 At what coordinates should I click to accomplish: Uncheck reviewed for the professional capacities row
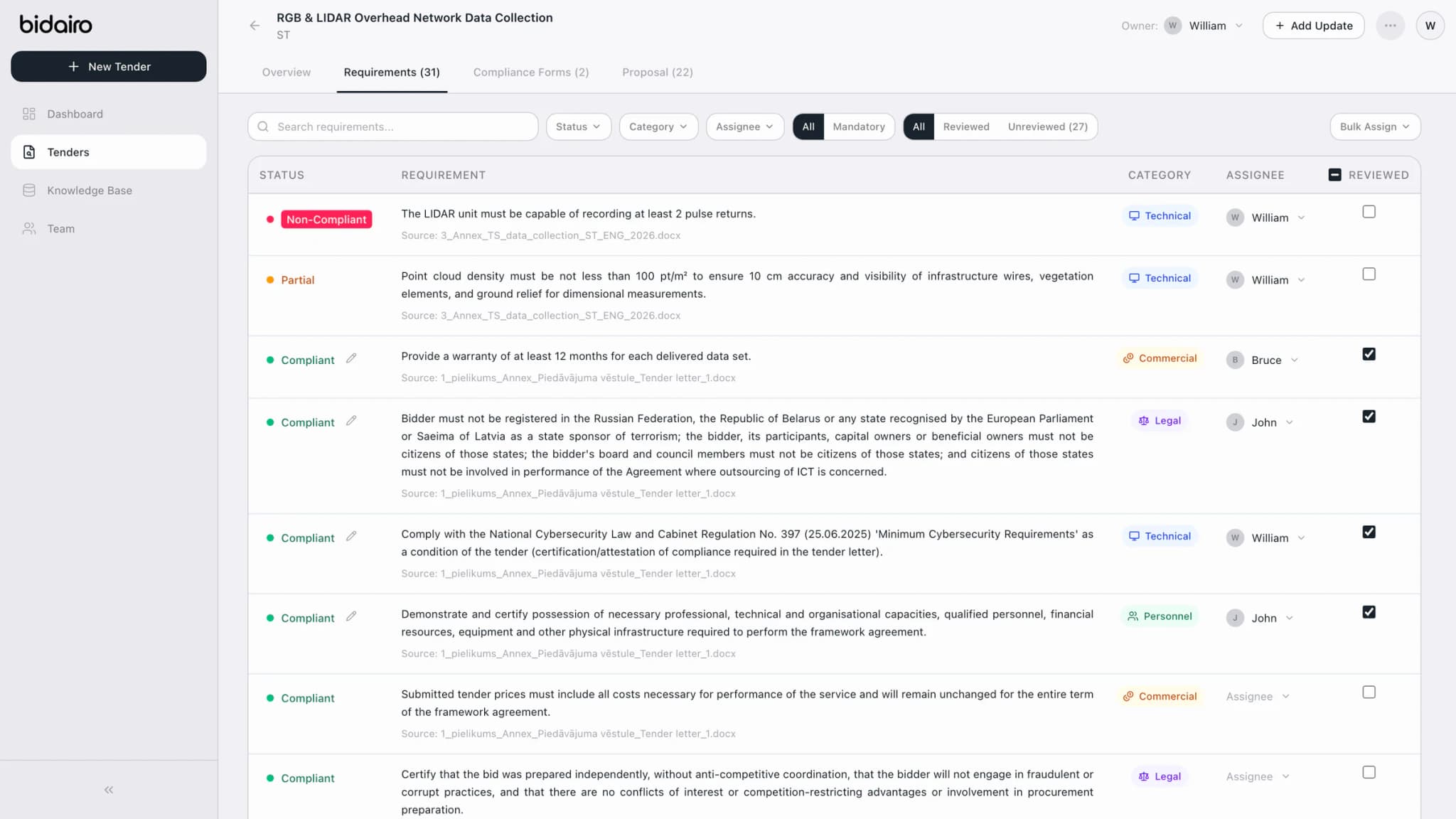1369,612
